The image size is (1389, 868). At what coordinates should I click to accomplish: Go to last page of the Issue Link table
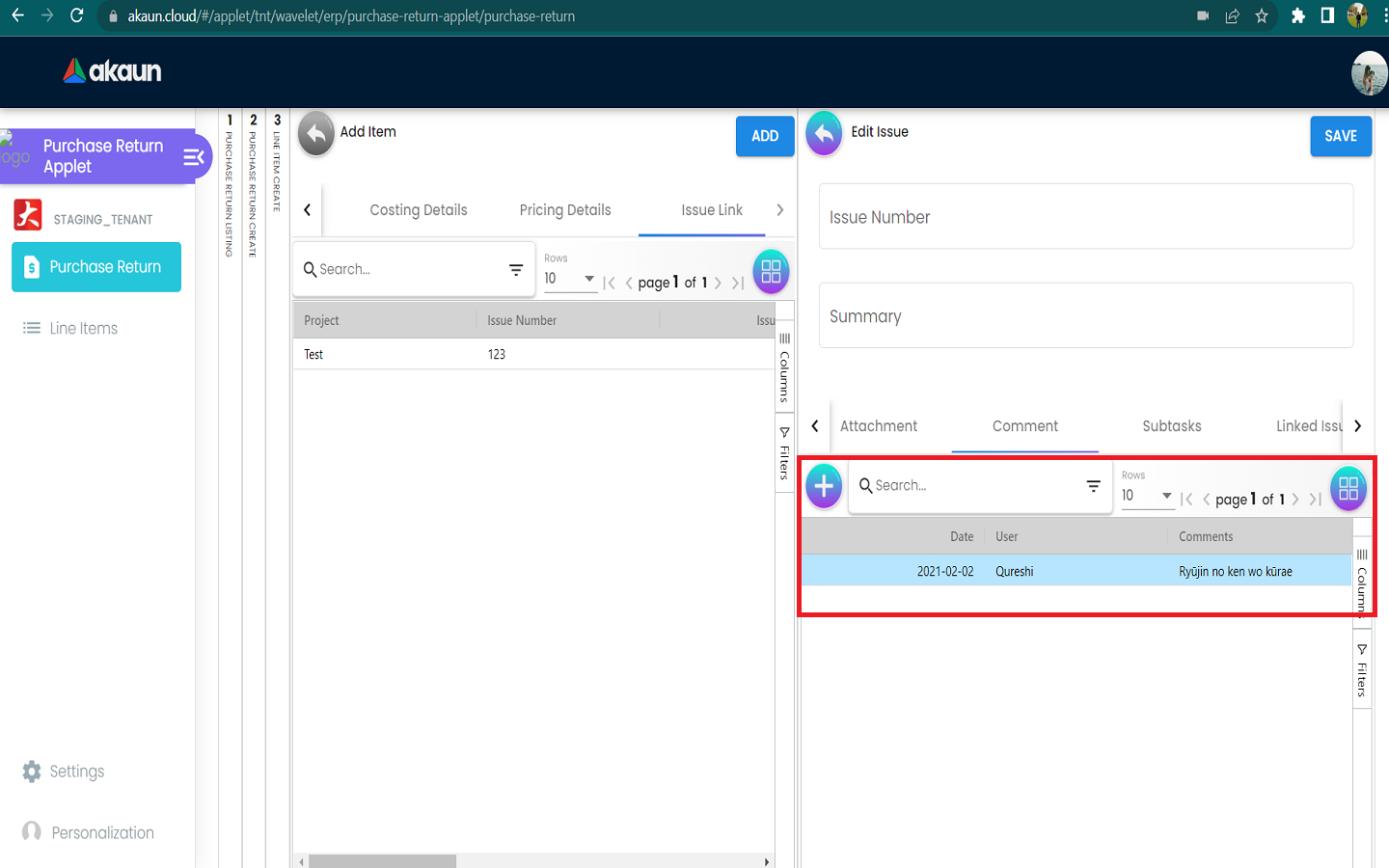tap(738, 283)
